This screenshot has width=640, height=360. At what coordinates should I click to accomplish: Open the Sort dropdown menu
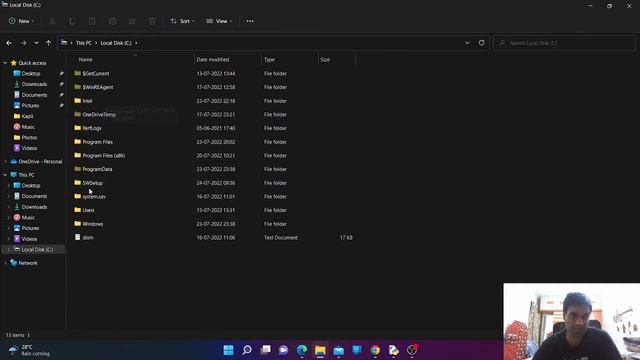click(182, 21)
